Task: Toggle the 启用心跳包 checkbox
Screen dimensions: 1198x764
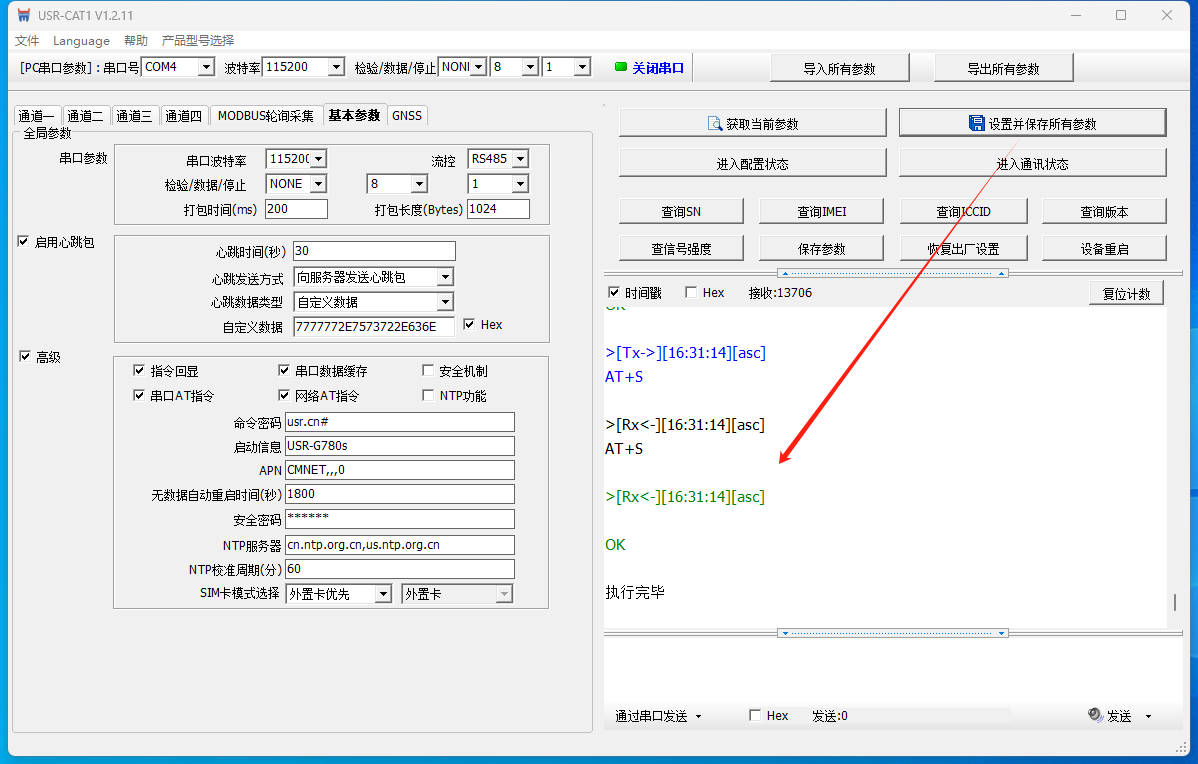Action: pyautogui.click(x=24, y=241)
